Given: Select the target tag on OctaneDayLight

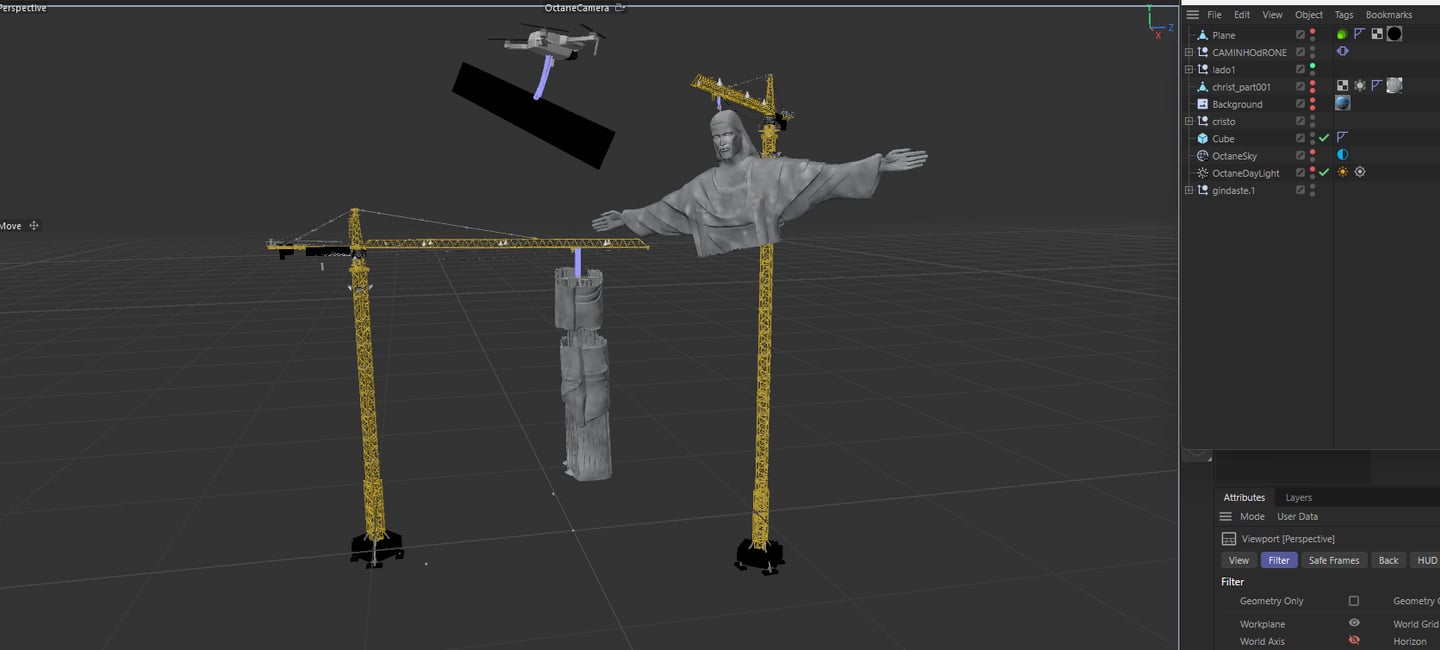Looking at the screenshot, I should pos(1360,172).
